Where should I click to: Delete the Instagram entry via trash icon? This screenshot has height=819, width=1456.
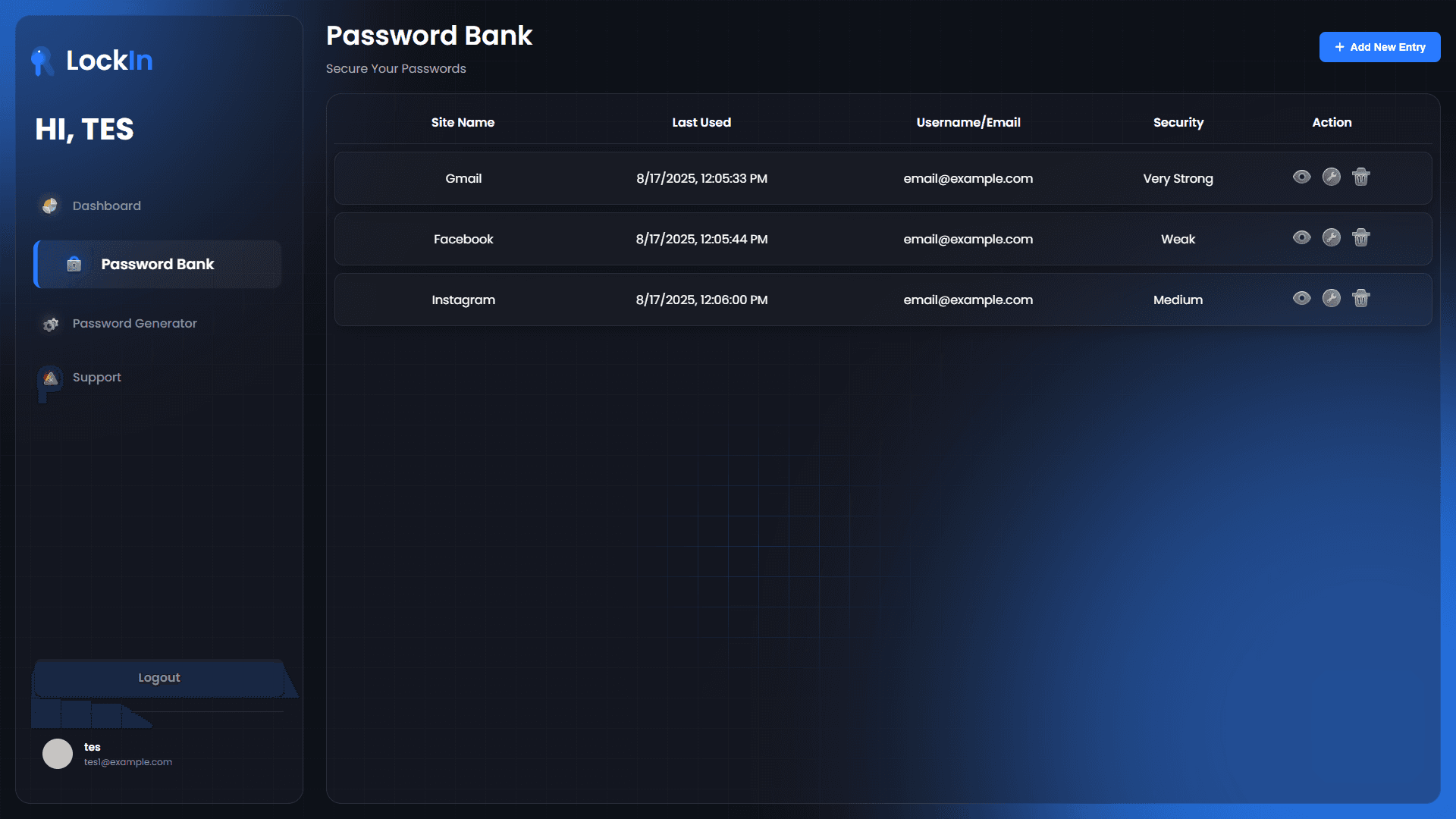pyautogui.click(x=1360, y=298)
